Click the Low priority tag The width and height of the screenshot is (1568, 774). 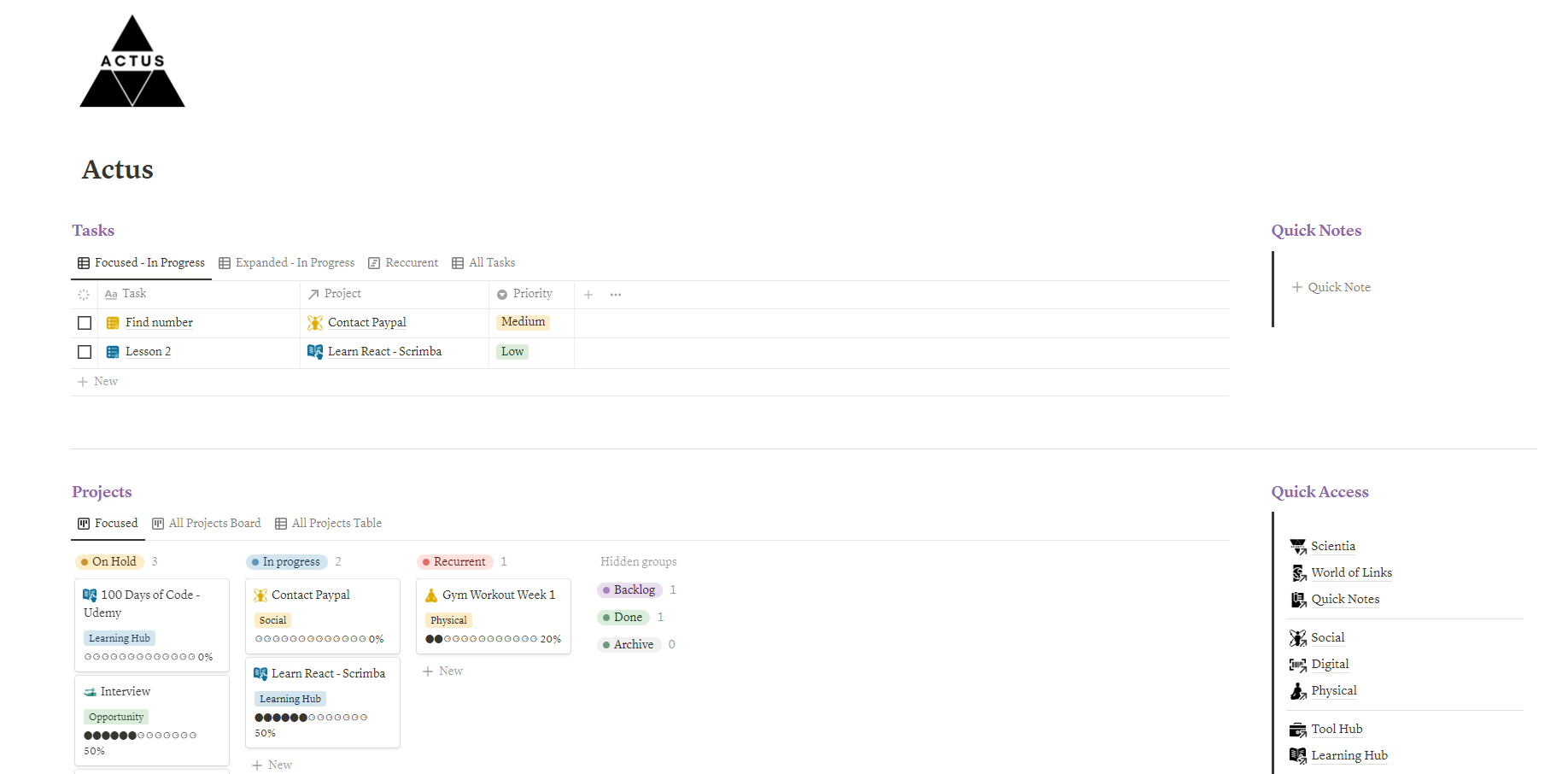coord(512,352)
